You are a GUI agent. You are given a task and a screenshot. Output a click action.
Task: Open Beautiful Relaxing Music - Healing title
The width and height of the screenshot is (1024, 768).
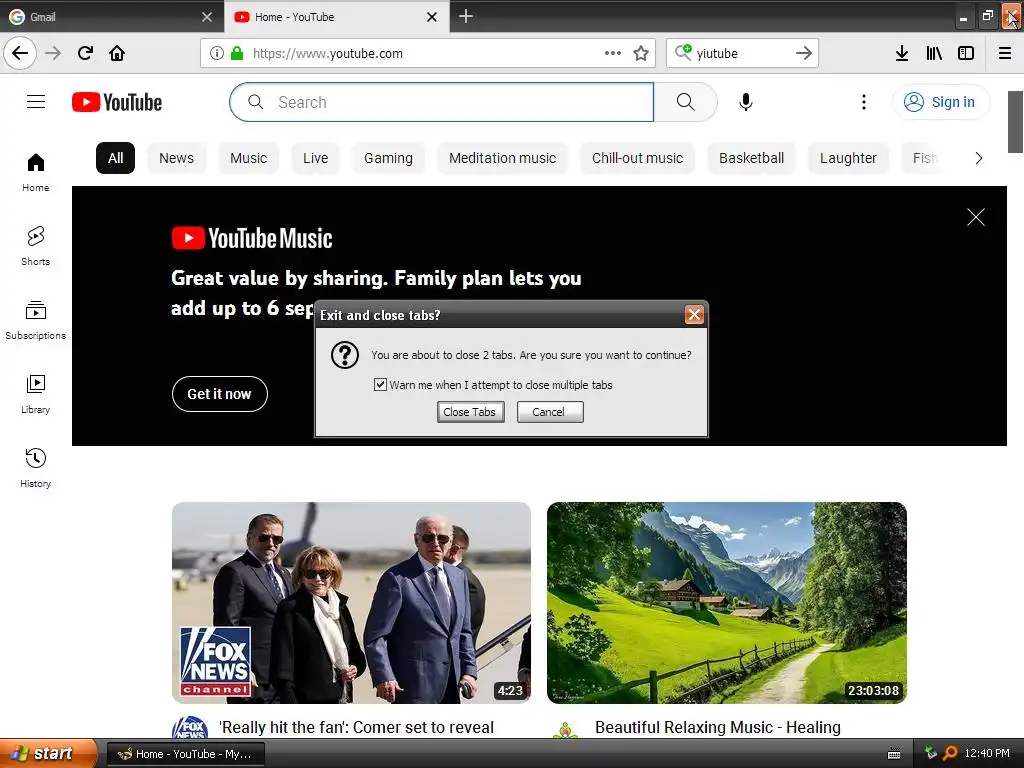pos(718,727)
